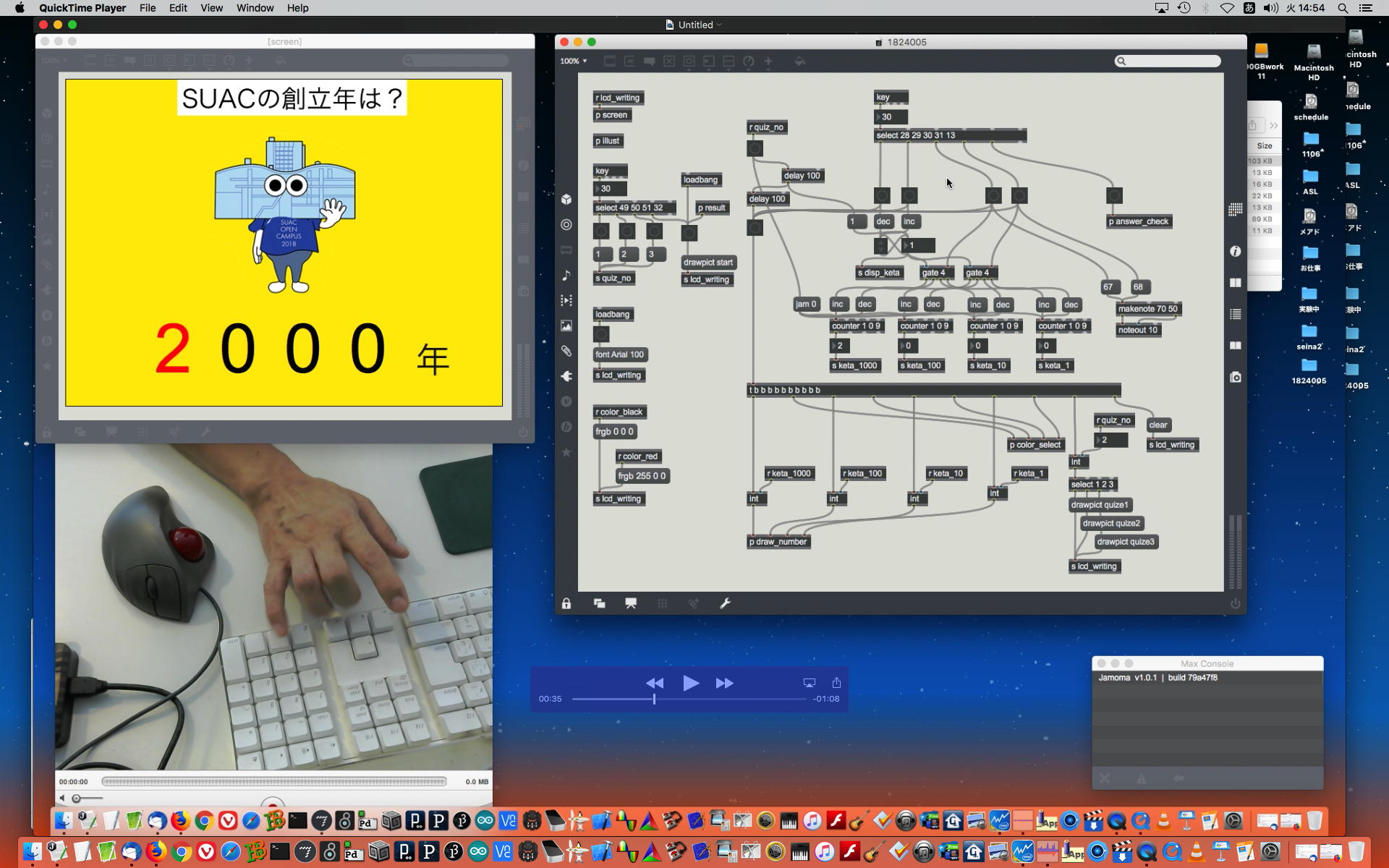Screen dimensions: 1389x868
Task: Toggle audio power button in patcher corner
Action: coord(1235,603)
